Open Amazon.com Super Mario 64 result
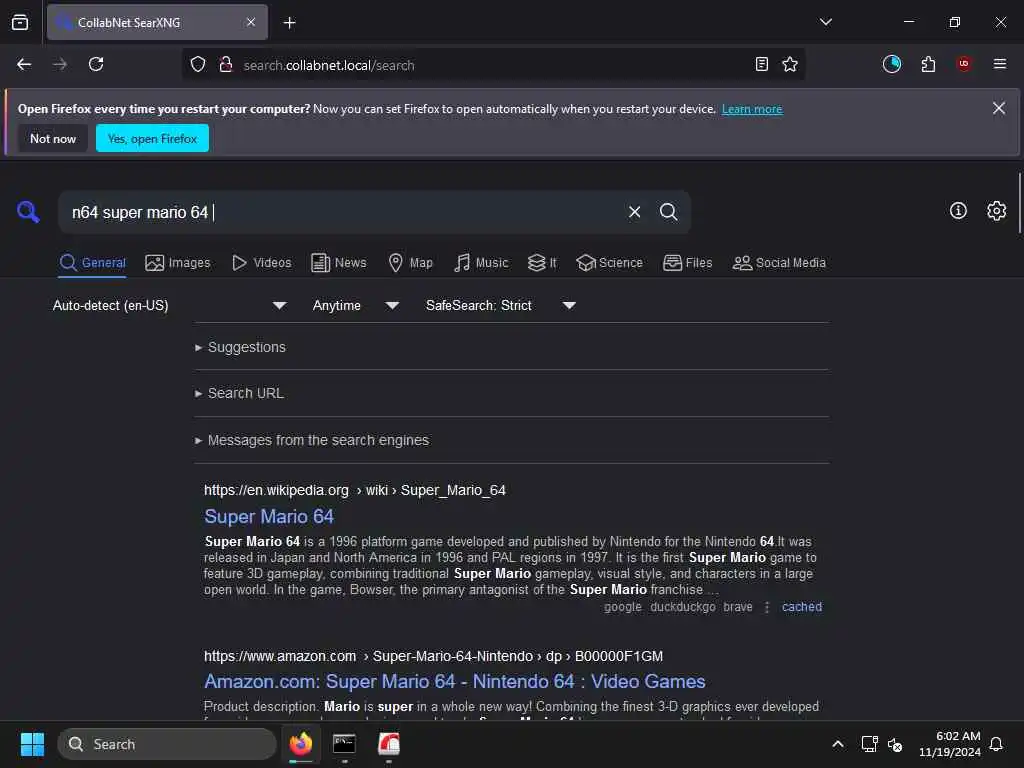Viewport: 1024px width, 768px height. (x=455, y=682)
